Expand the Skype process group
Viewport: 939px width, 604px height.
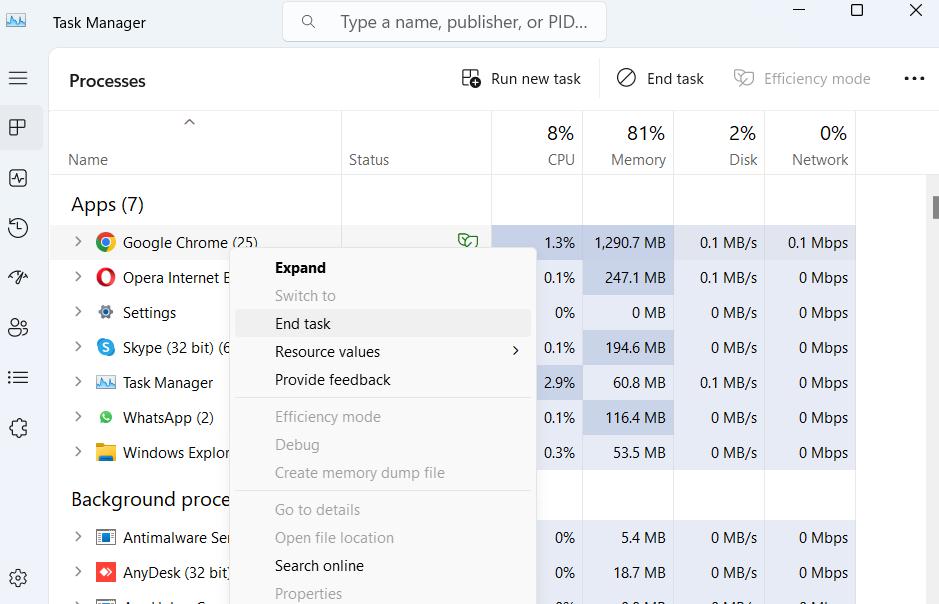[x=78, y=347]
